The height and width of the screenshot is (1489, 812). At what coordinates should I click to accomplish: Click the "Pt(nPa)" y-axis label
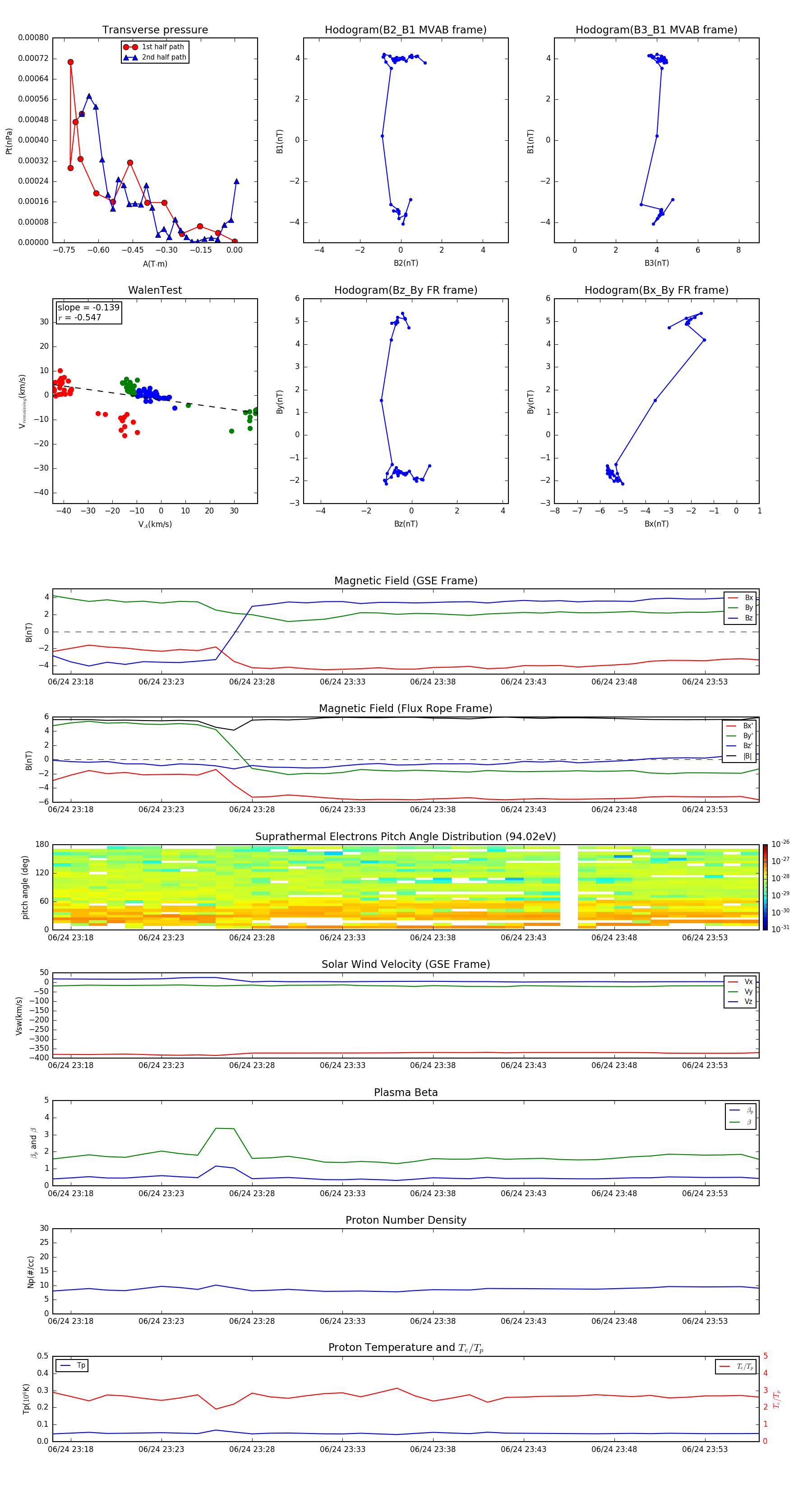point(9,141)
